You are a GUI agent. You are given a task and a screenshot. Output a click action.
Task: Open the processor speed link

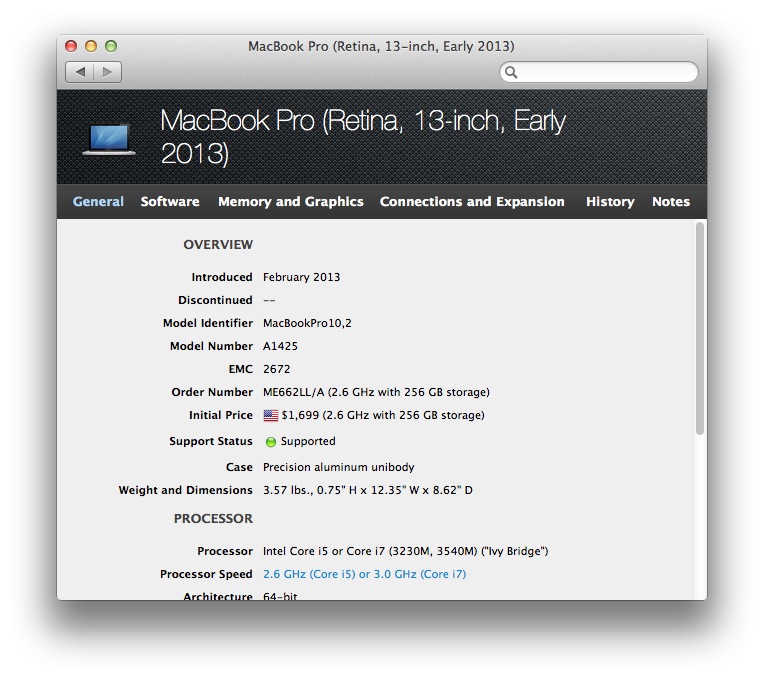click(x=364, y=574)
